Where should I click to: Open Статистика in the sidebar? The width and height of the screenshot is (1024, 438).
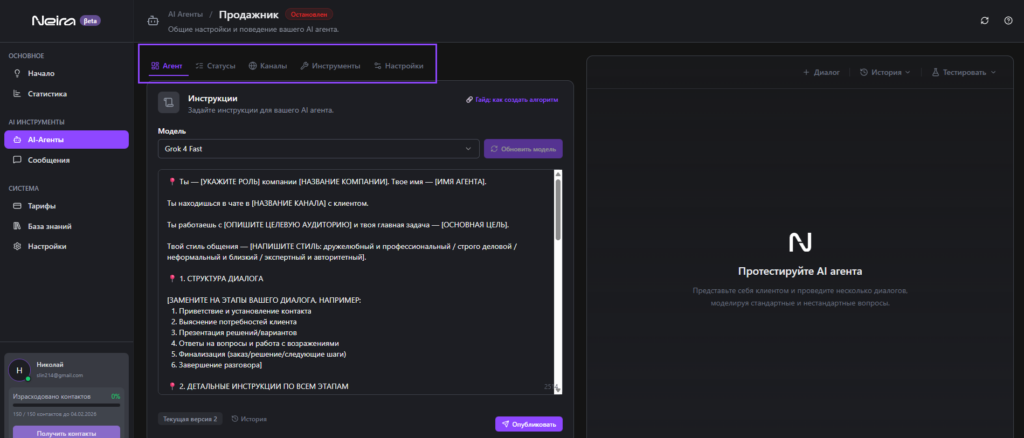(47, 94)
